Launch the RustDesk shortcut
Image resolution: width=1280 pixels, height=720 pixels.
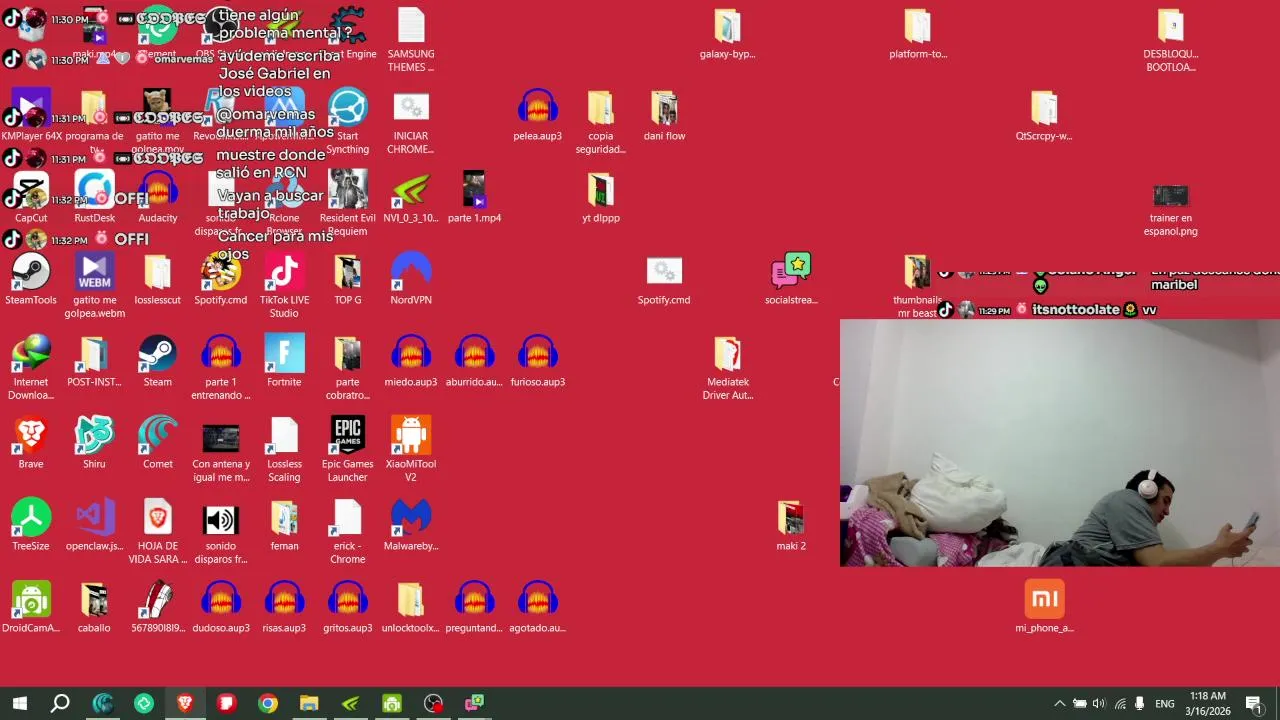pyautogui.click(x=94, y=198)
